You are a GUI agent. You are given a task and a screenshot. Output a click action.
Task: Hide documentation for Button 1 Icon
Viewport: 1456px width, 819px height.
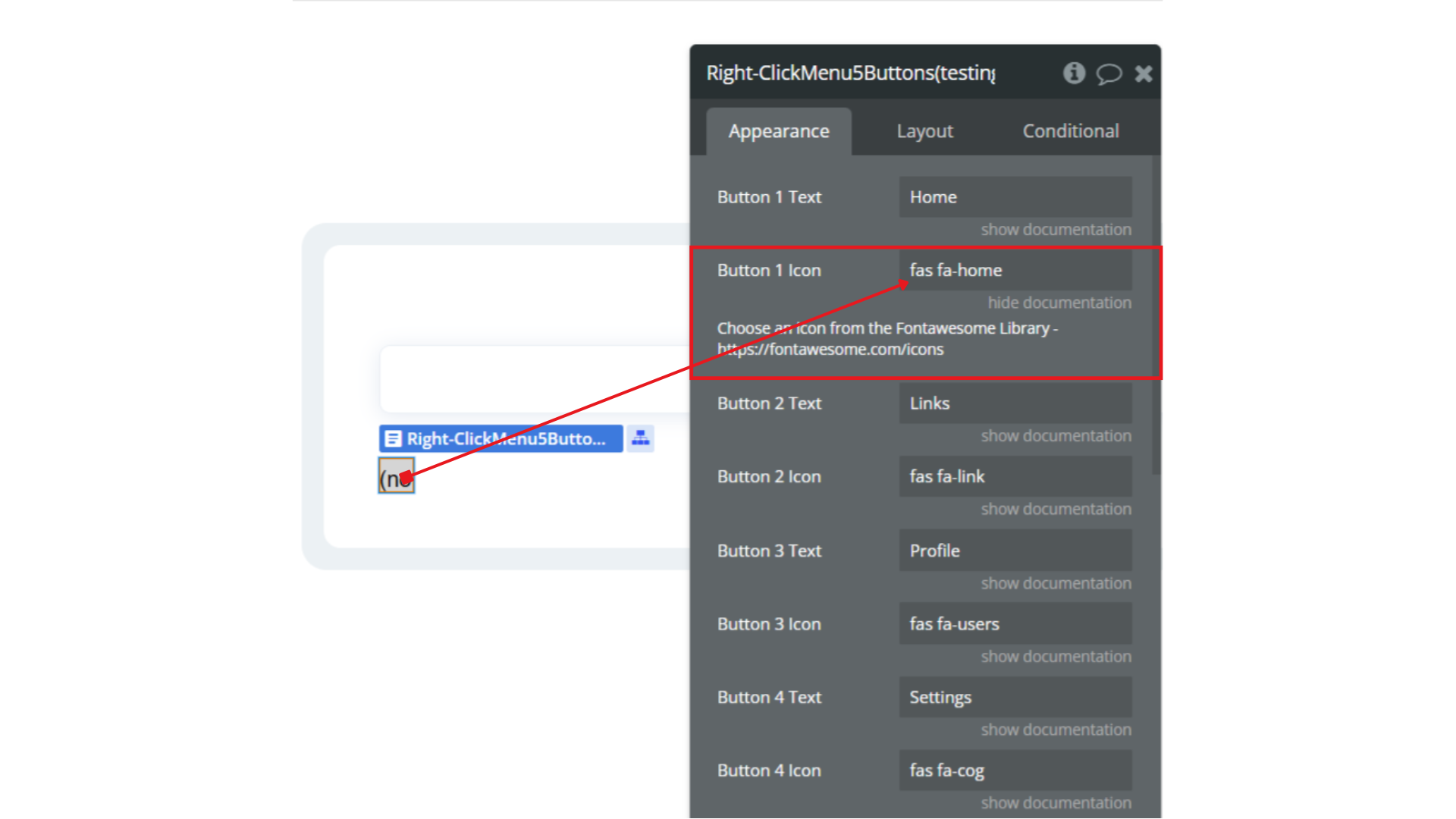[1059, 303]
